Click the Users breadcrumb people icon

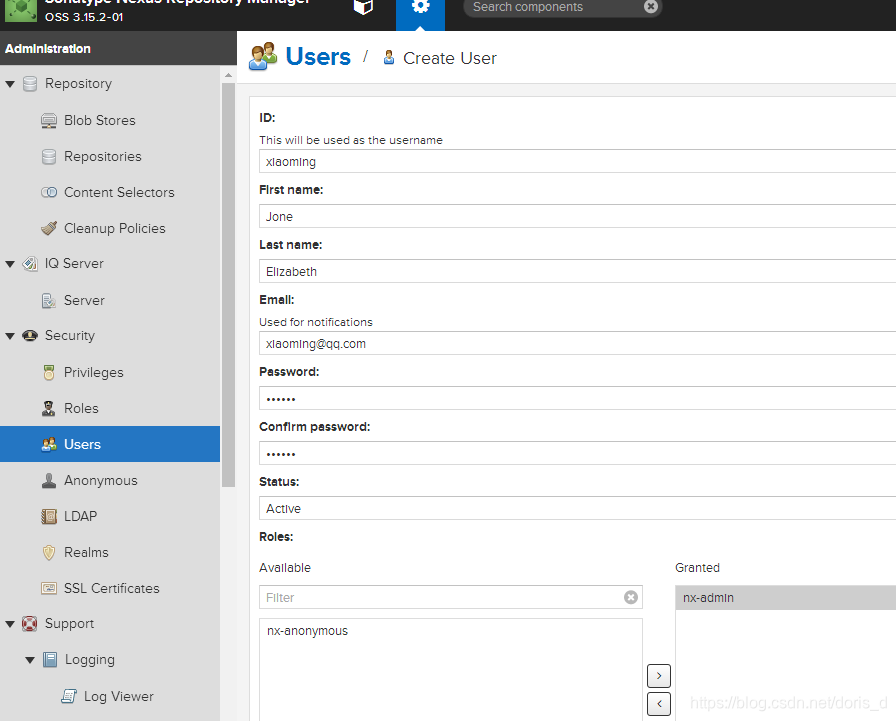pos(263,57)
